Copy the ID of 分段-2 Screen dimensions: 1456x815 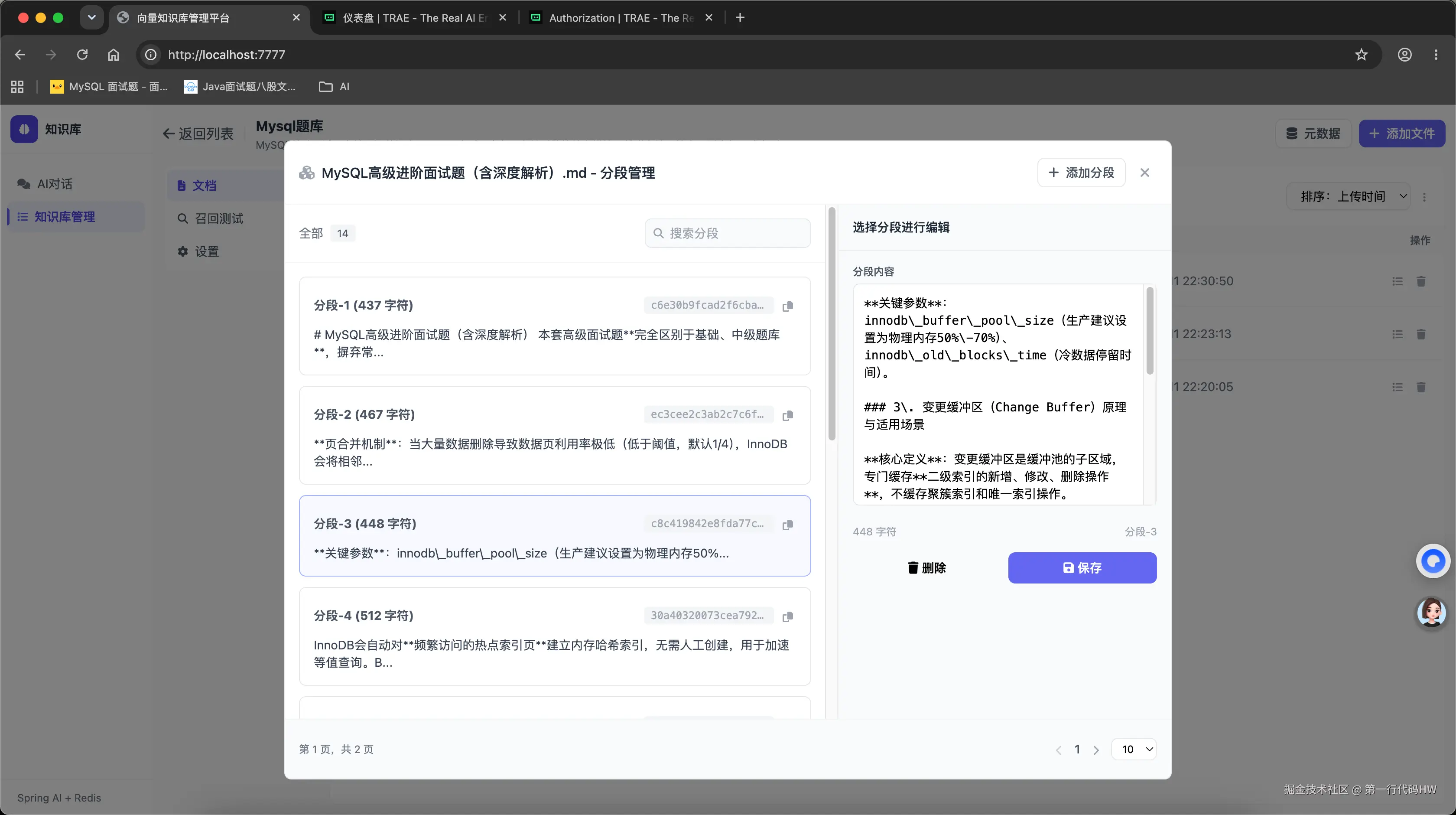pyautogui.click(x=787, y=415)
